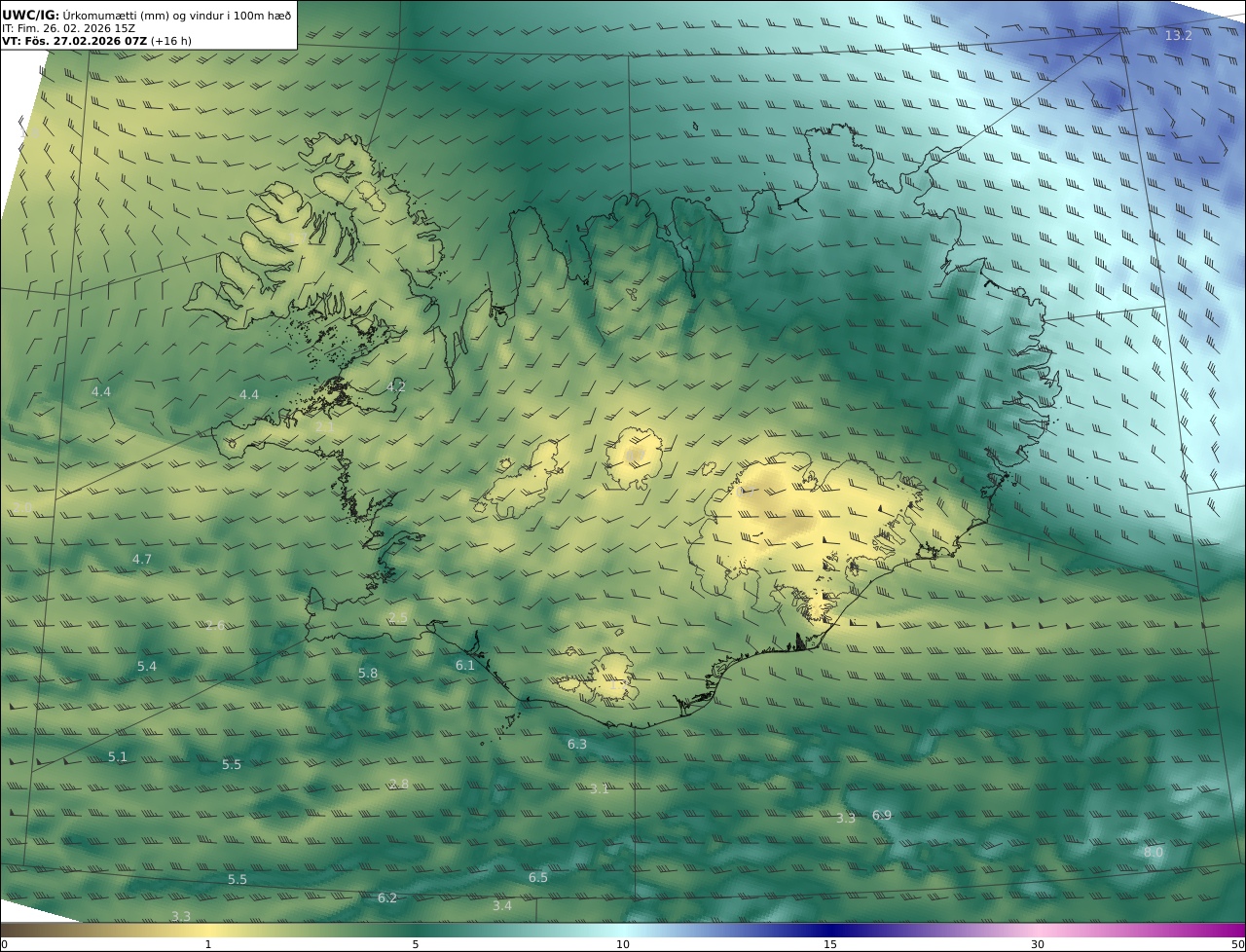Click the 8.0 value label on the map

coord(1153,852)
